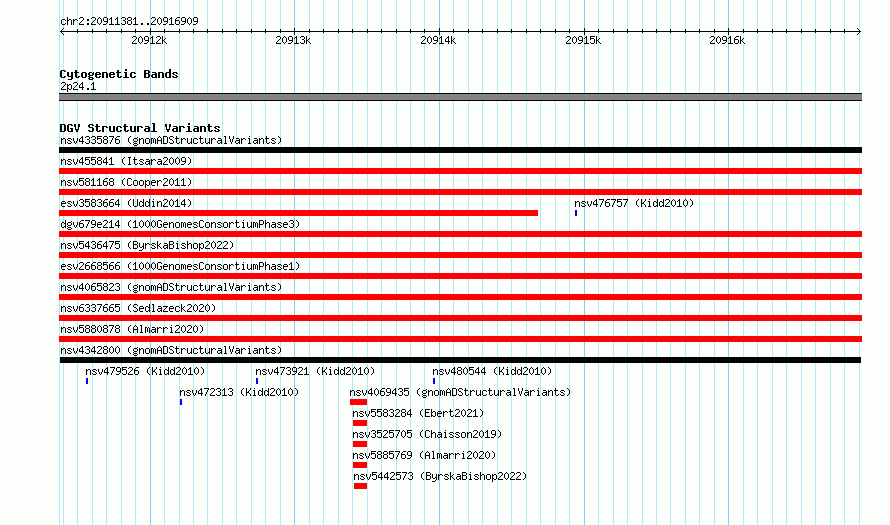Click the 20912k ruler label
This screenshot has width=890, height=525.
[149, 40]
